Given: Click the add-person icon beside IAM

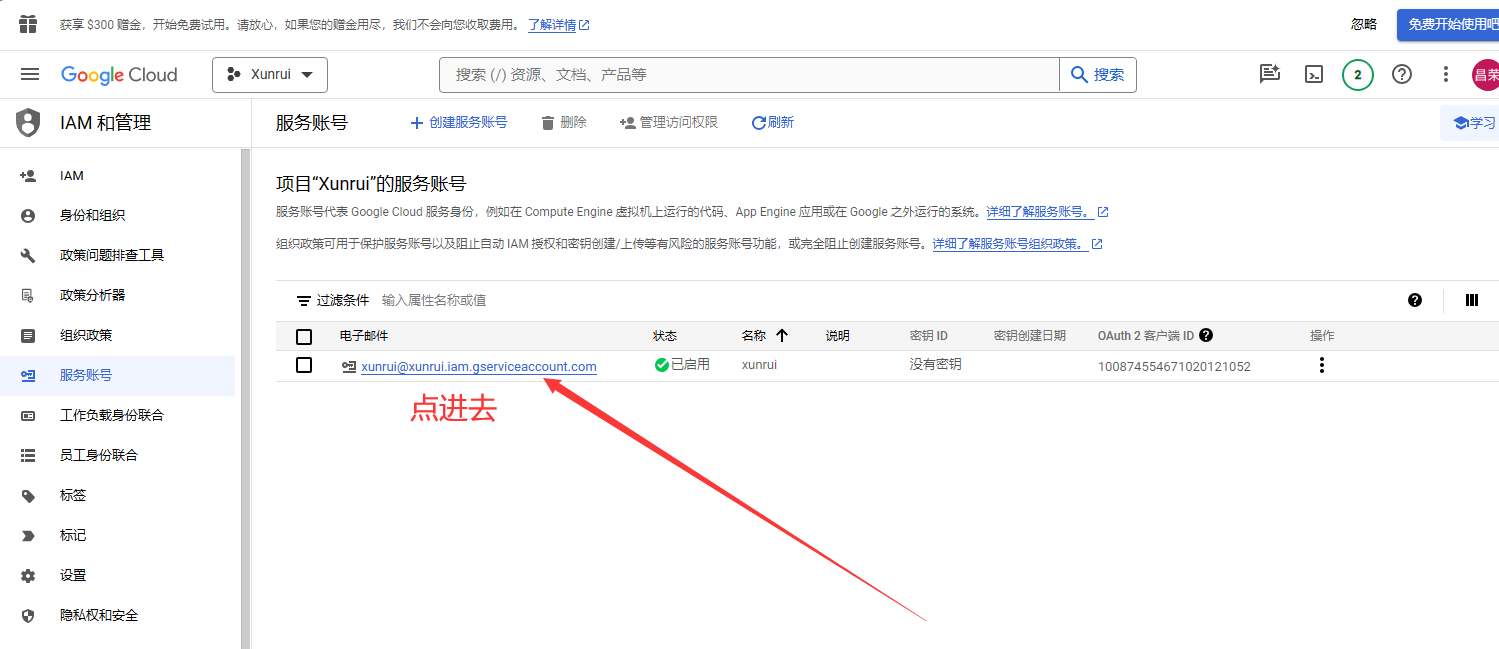Looking at the screenshot, I should [x=28, y=175].
